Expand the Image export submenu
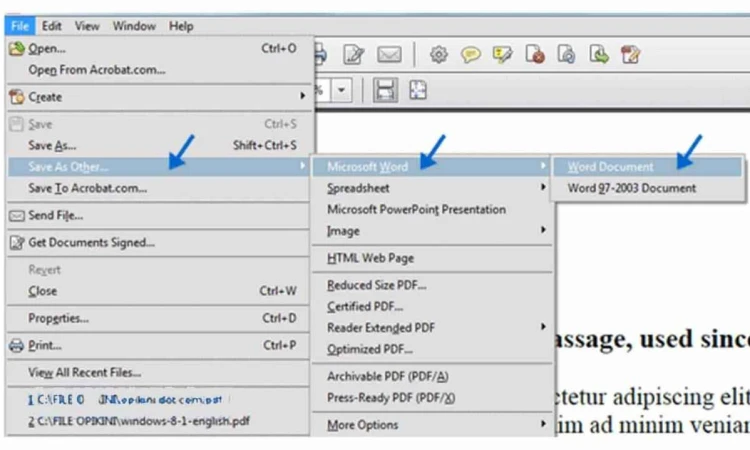The height and width of the screenshot is (450, 750). coord(431,231)
